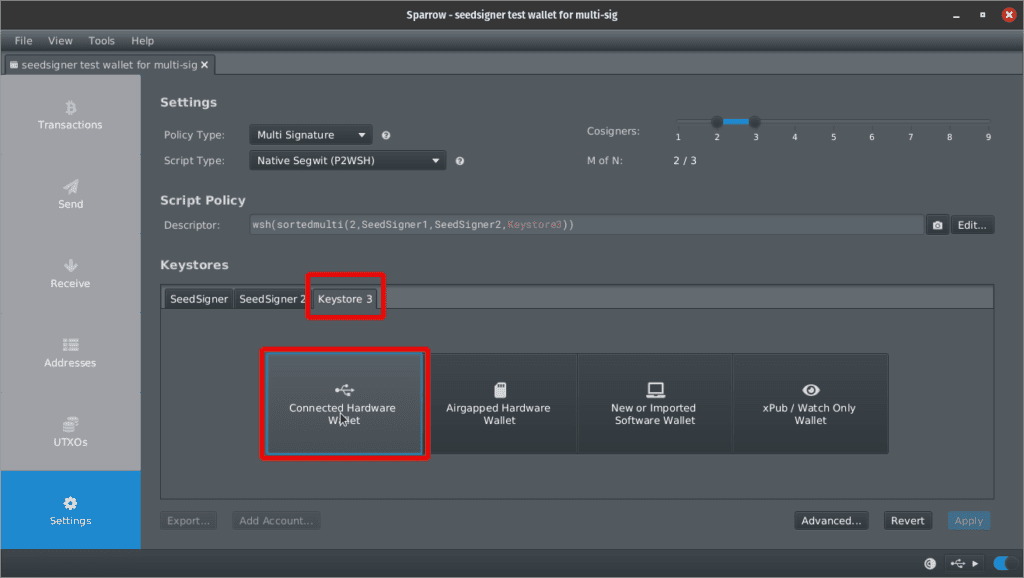This screenshot has height=578, width=1024.
Task: Apply the wallet settings
Action: click(968, 521)
